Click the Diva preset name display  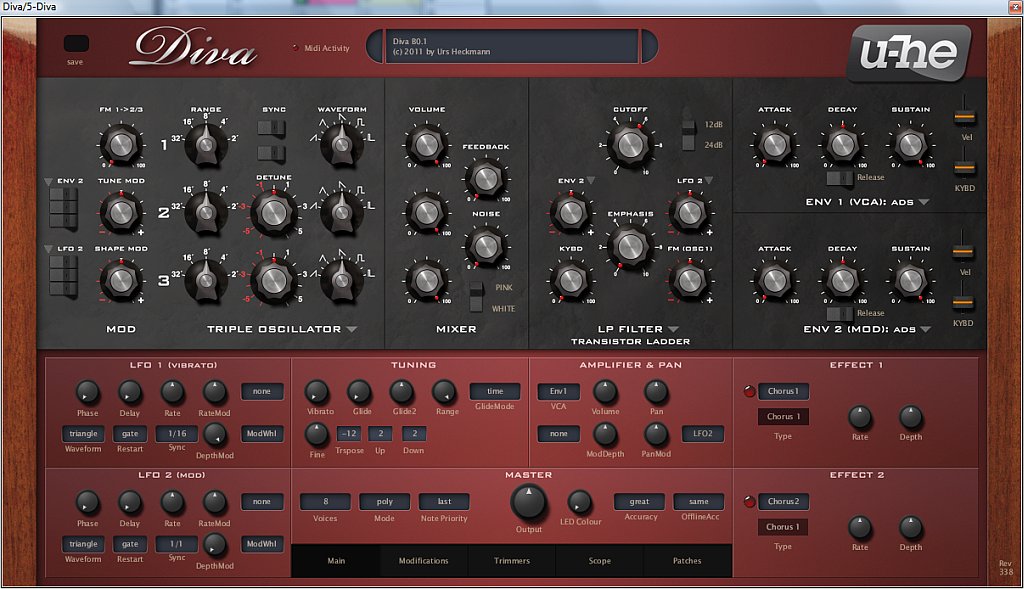pyautogui.click(x=510, y=46)
